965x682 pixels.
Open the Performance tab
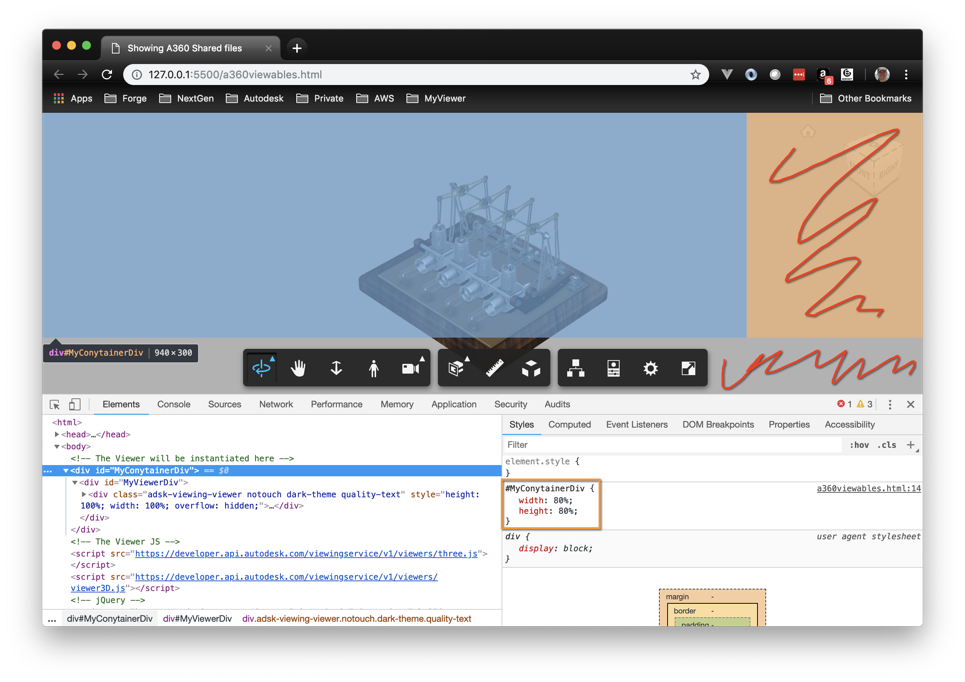click(x=337, y=404)
